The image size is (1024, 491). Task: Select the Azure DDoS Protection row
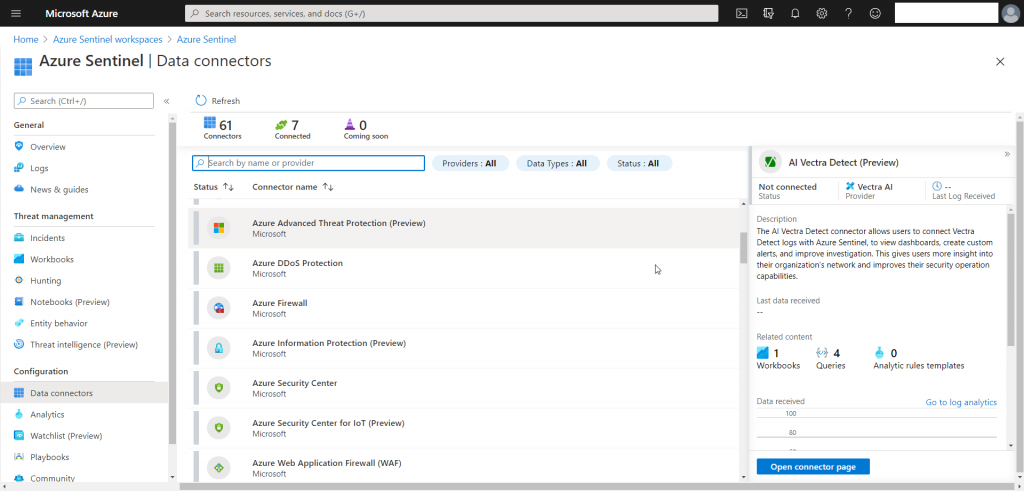pyautogui.click(x=464, y=268)
